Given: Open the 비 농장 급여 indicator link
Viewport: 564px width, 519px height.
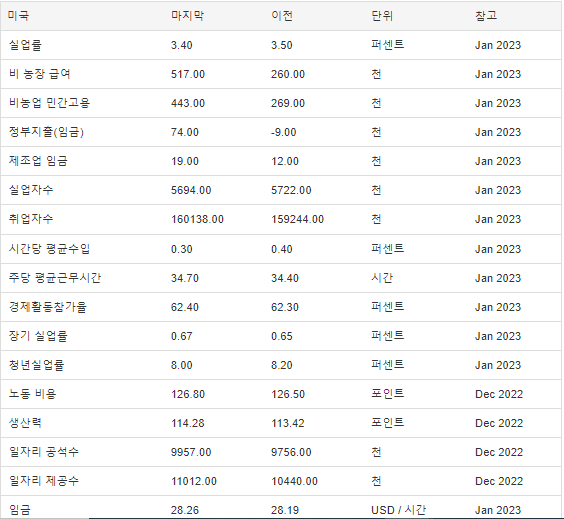Looking at the screenshot, I should [x=40, y=74].
